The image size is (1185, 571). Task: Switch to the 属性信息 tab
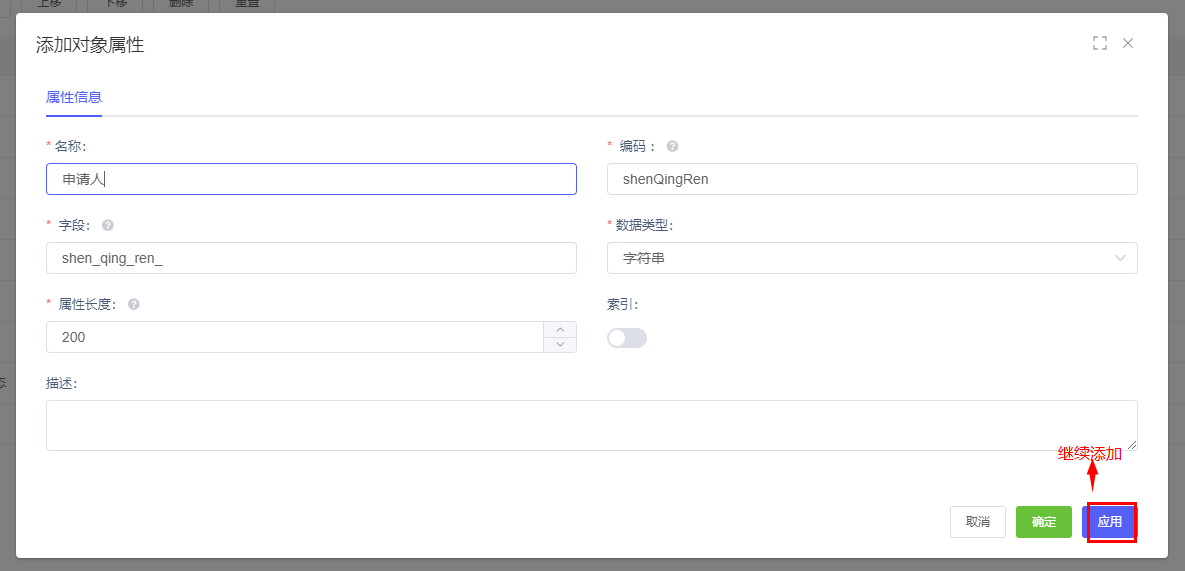pos(74,98)
